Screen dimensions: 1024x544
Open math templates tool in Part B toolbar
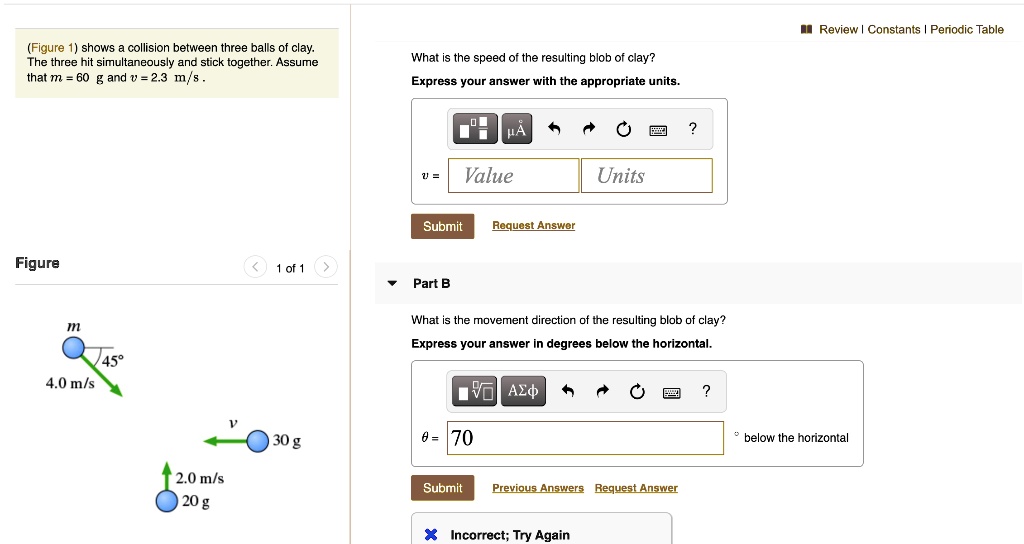point(475,391)
